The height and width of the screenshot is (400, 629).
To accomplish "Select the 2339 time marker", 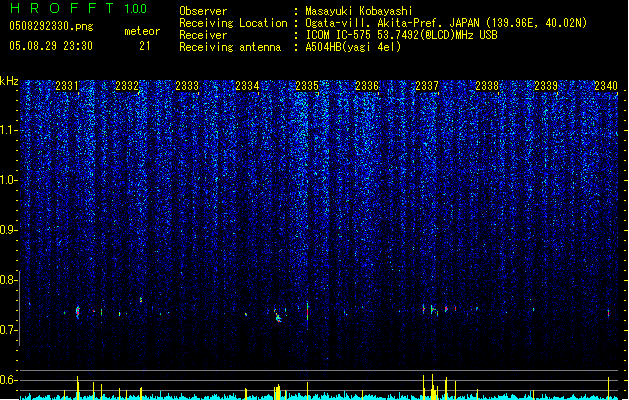I will pyautogui.click(x=546, y=86).
